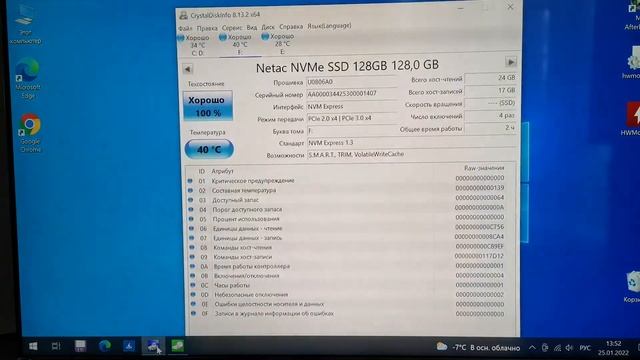The height and width of the screenshot is (360, 640).
Task: Click the Атрибут column header
Action: tap(222, 171)
